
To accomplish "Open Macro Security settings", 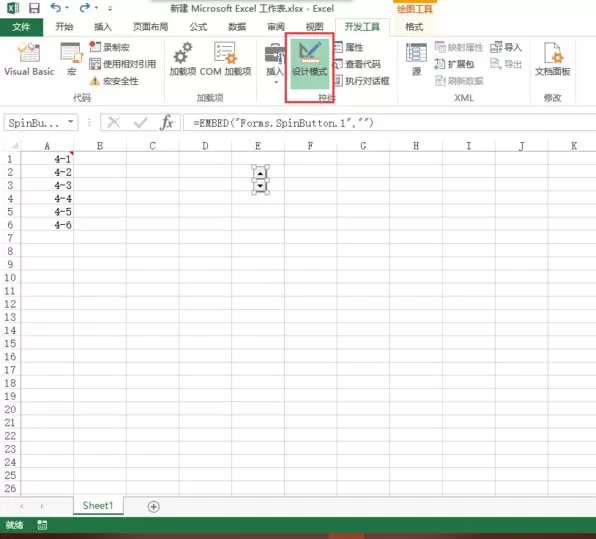I will pos(114,81).
